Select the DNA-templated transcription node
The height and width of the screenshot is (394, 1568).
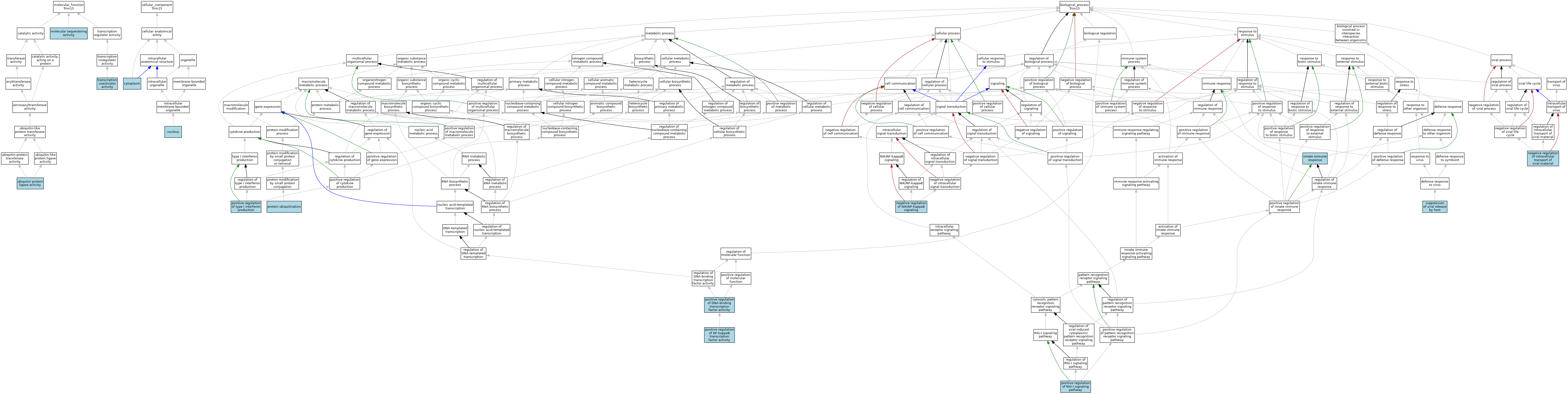click(455, 230)
